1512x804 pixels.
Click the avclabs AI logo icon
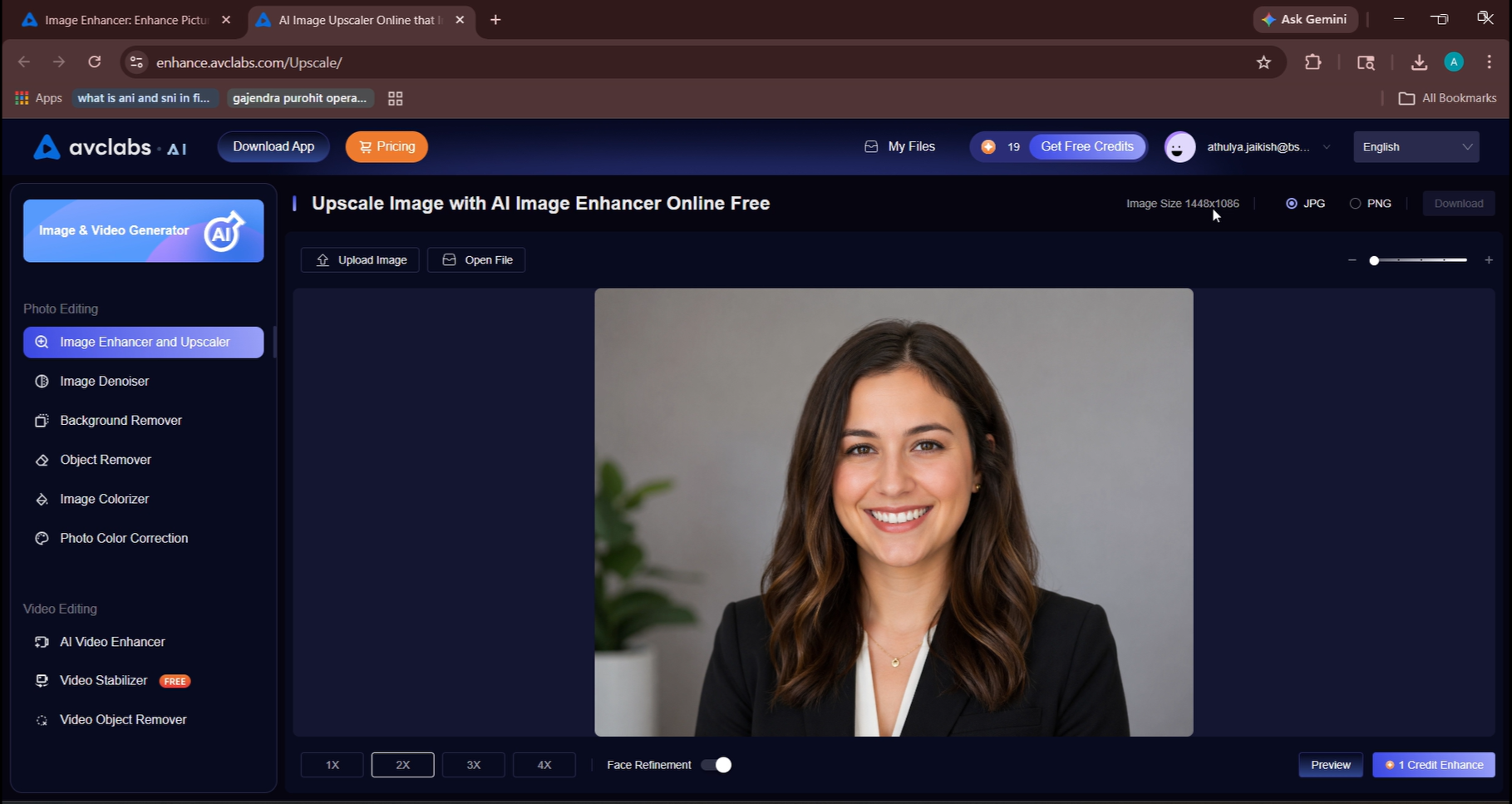(x=47, y=147)
